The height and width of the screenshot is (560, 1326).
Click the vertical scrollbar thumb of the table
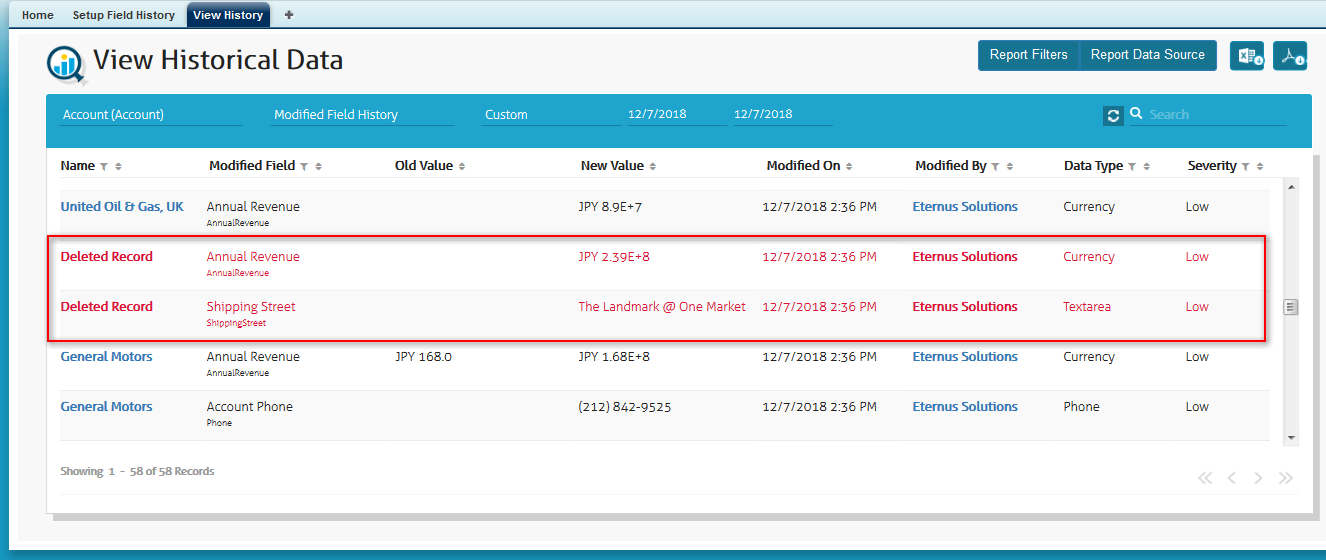pos(1290,307)
